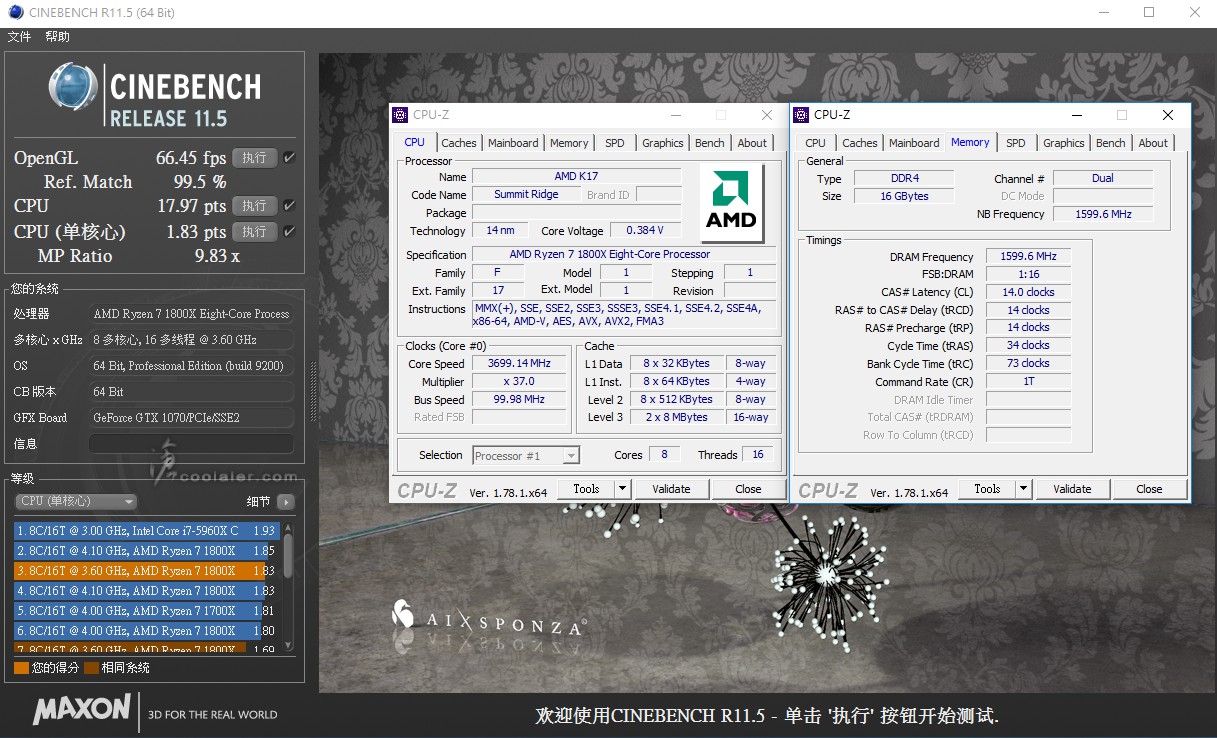Click the 处理器 processor name field

point(191,314)
